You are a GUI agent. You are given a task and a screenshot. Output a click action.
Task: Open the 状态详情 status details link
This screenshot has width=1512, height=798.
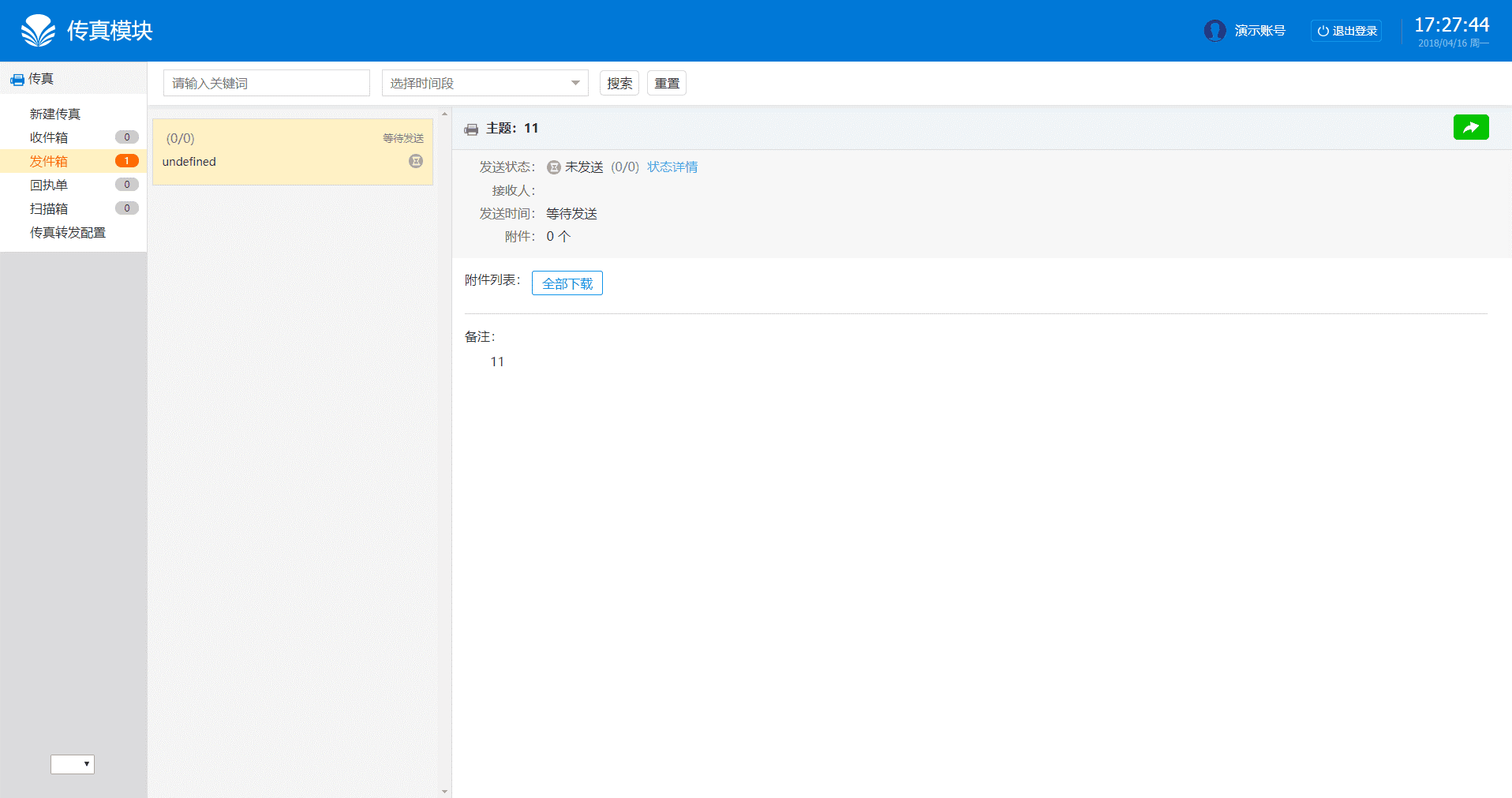672,167
